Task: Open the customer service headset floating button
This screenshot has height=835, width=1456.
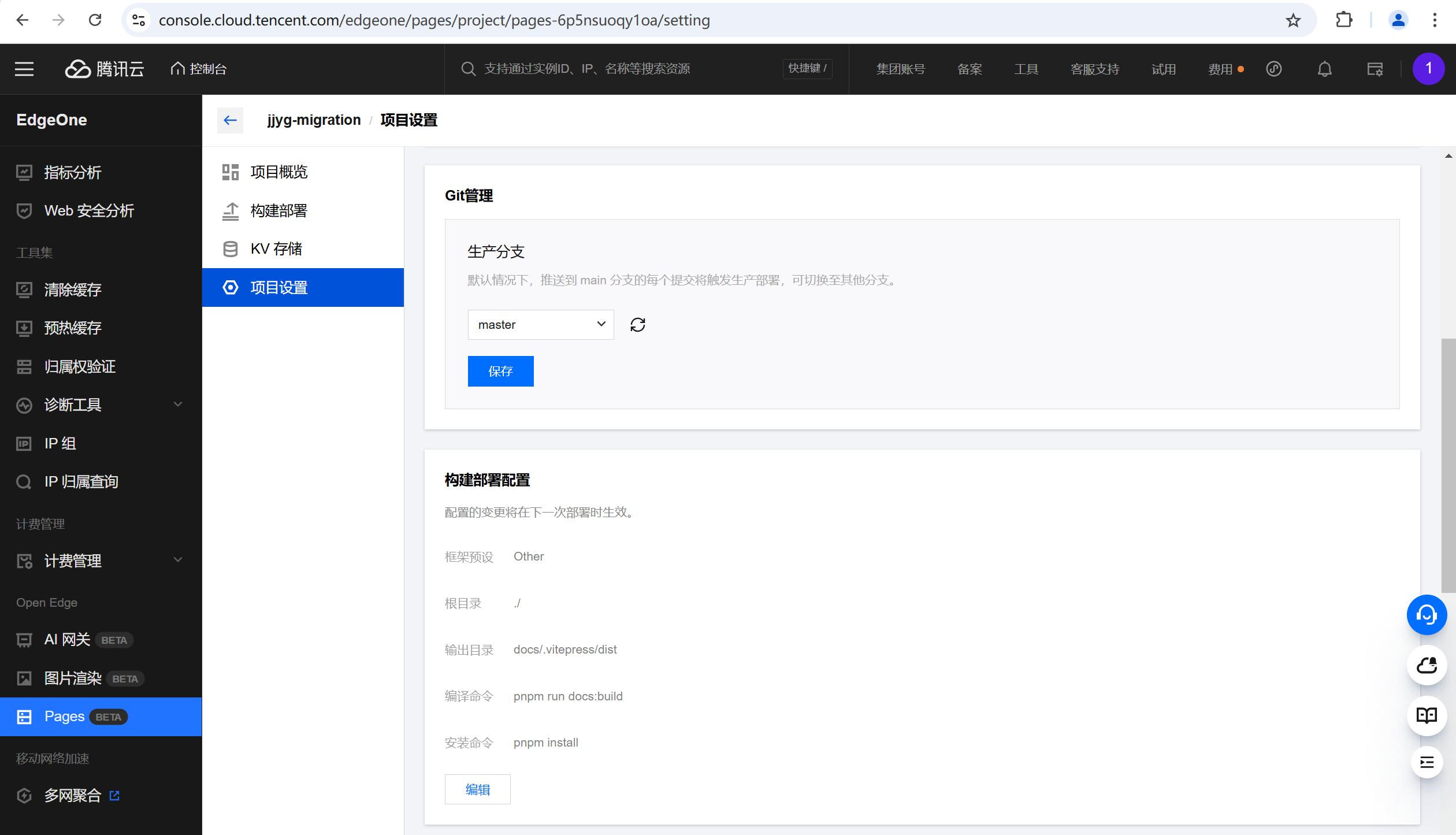Action: pos(1427,615)
